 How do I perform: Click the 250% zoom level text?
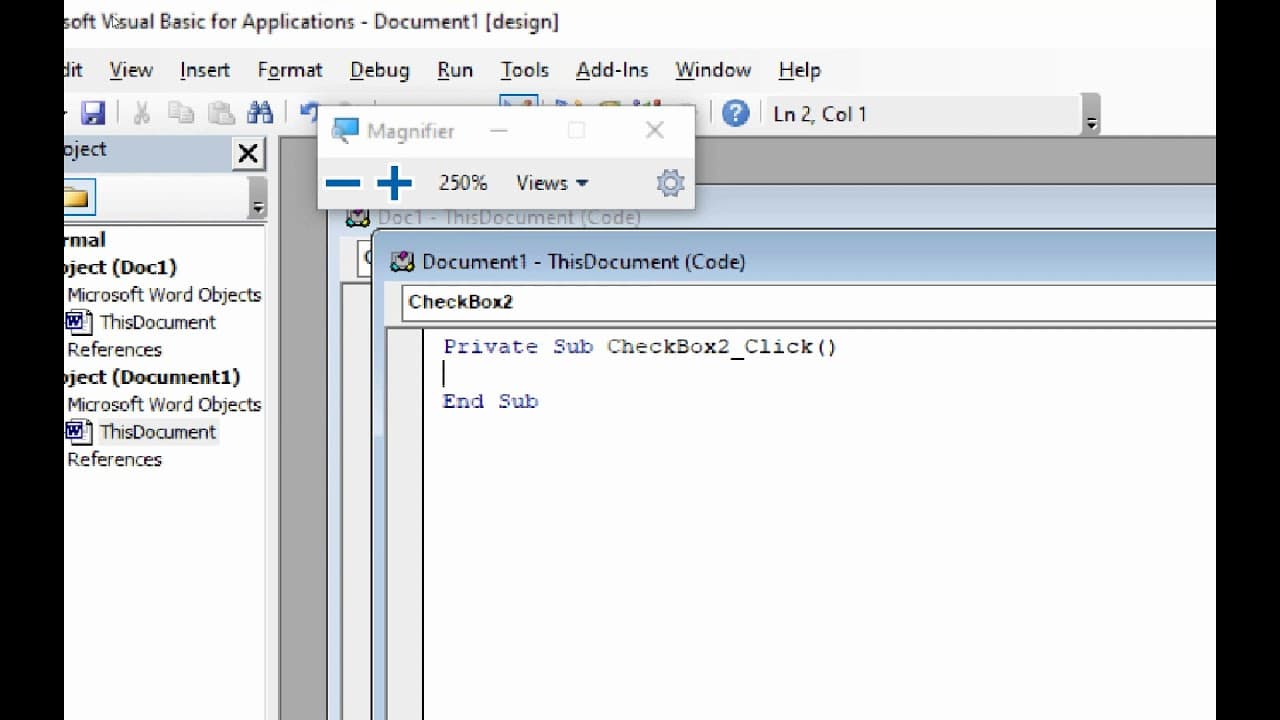(463, 183)
